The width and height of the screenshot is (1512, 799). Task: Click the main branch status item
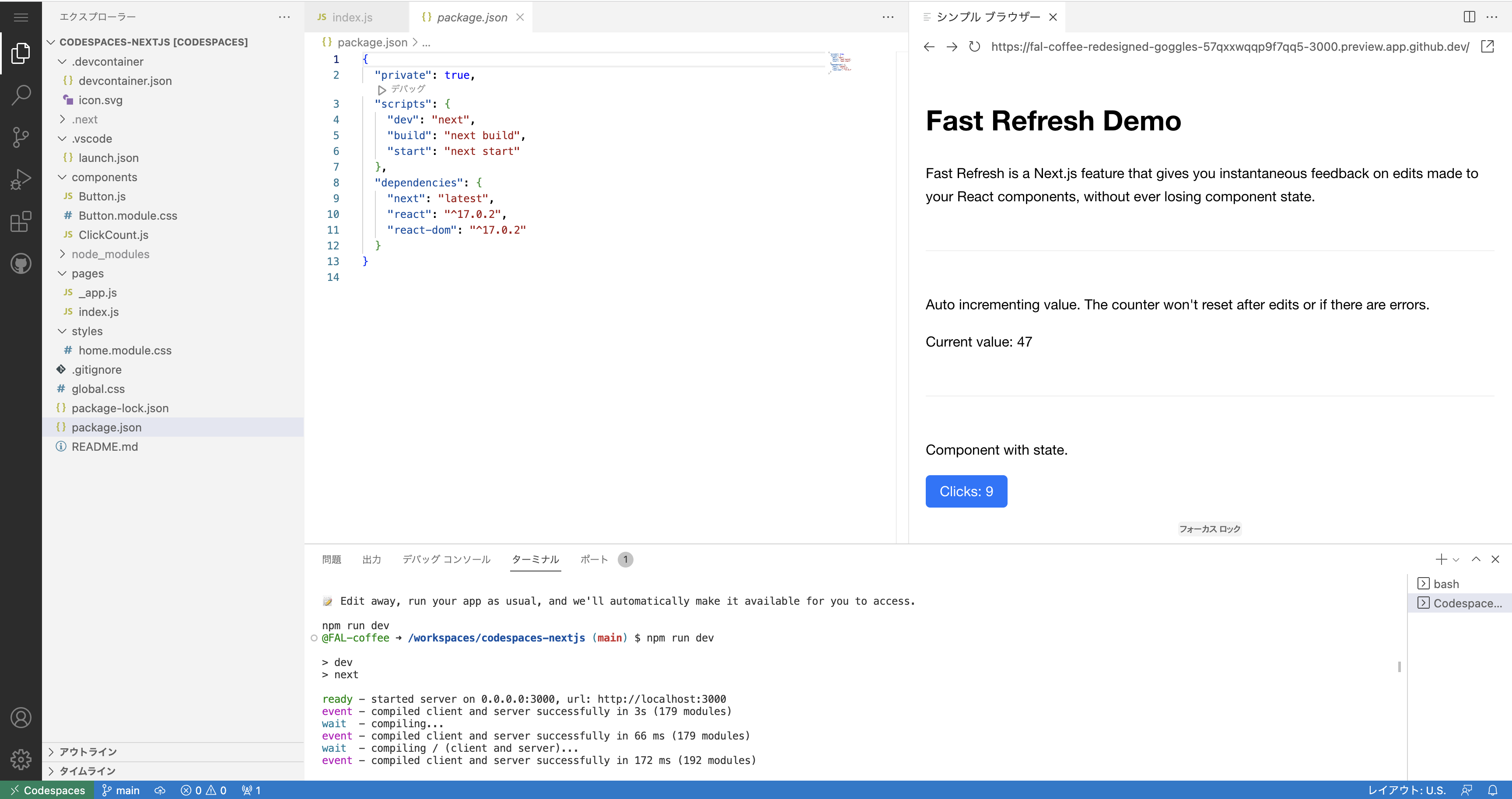click(121, 790)
